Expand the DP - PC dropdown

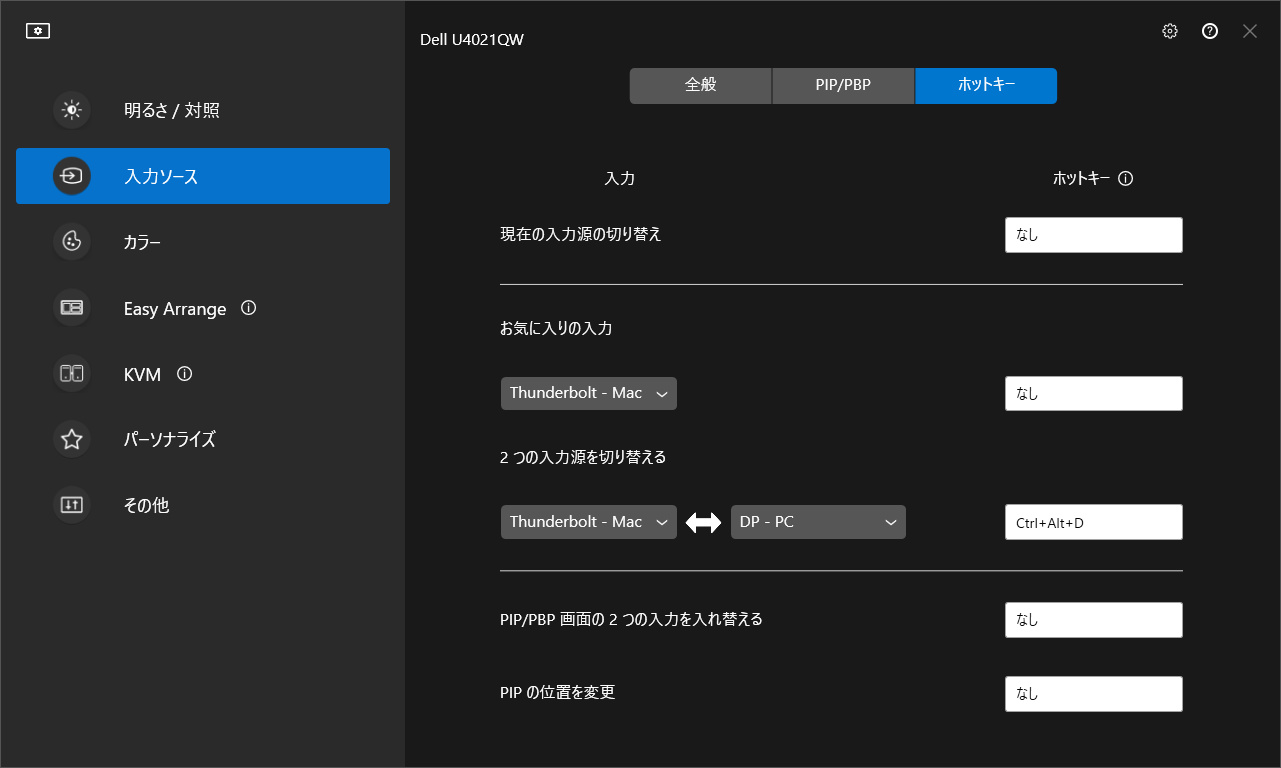click(818, 522)
